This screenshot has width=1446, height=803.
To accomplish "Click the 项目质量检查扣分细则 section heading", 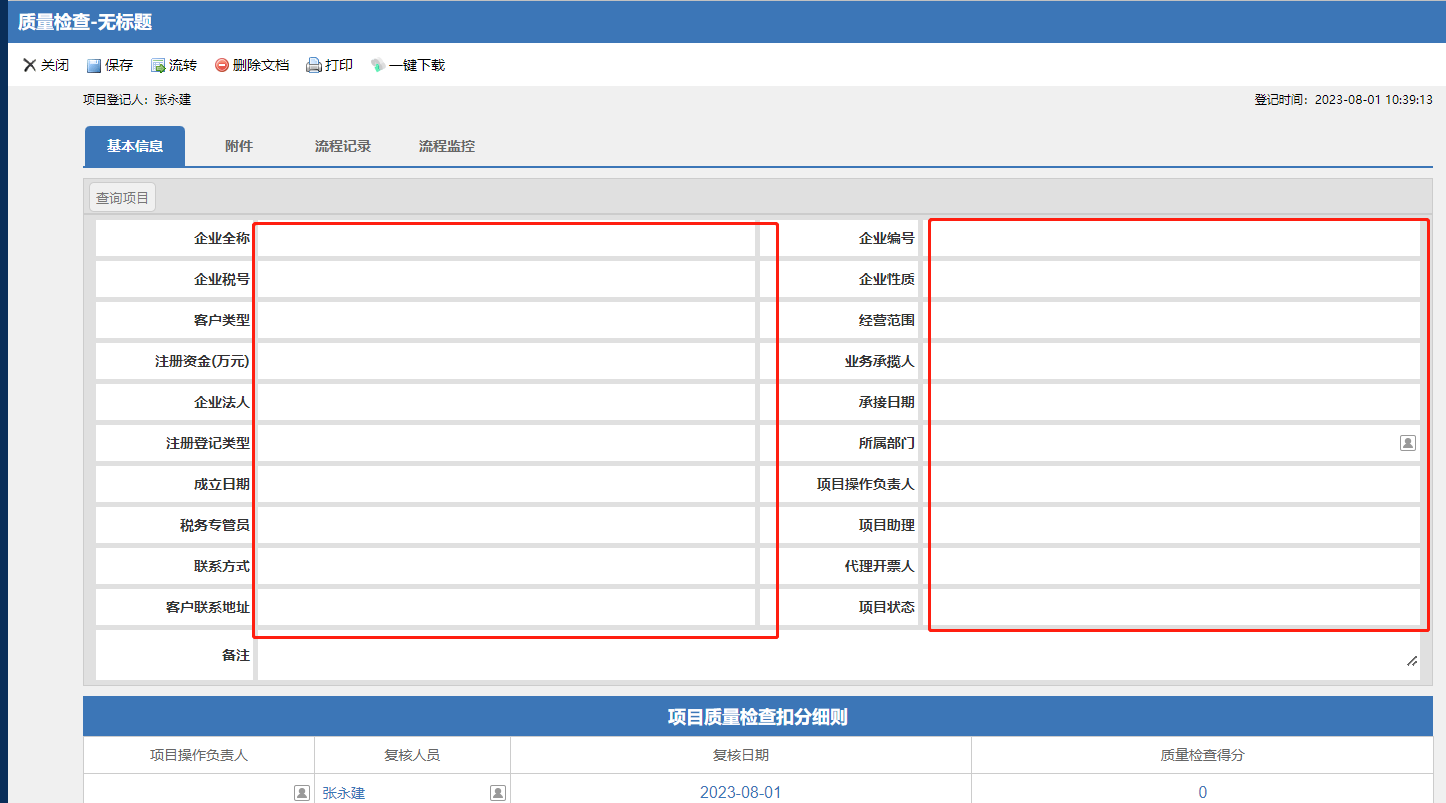I will pos(758,717).
